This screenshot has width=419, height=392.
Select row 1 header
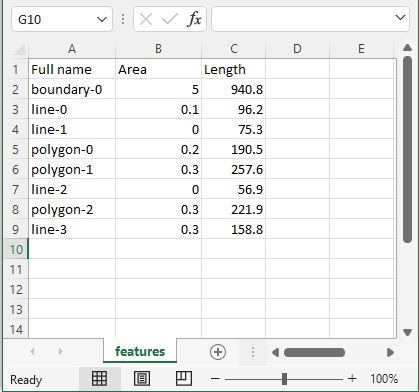15,69
